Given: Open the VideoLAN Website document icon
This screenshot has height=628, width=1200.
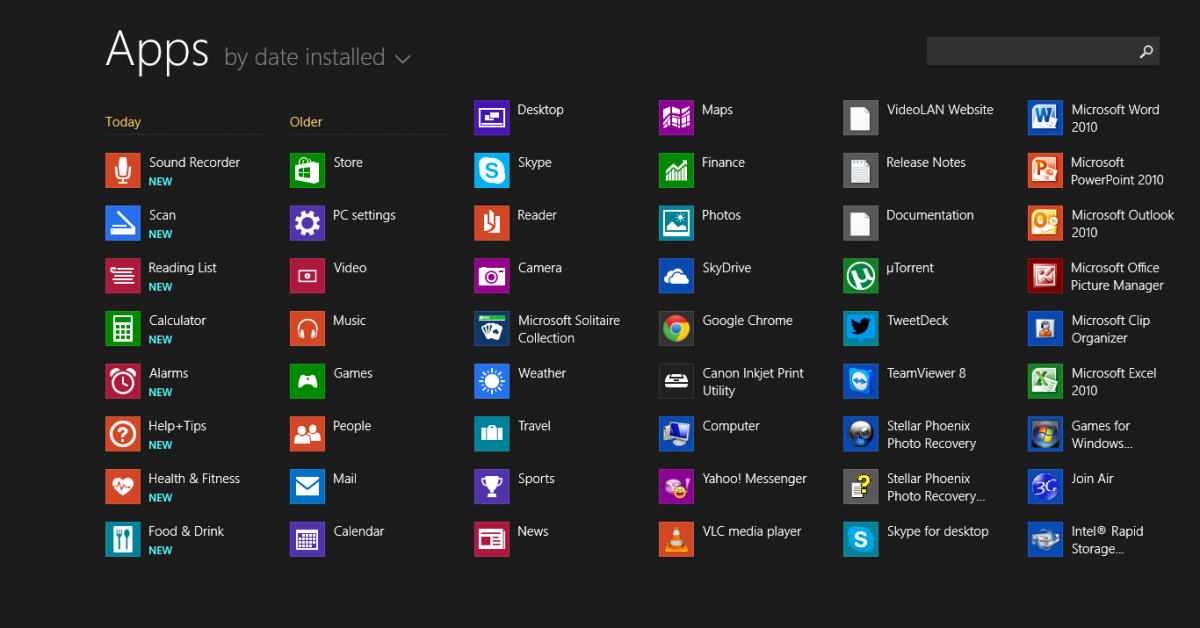Looking at the screenshot, I should point(861,118).
